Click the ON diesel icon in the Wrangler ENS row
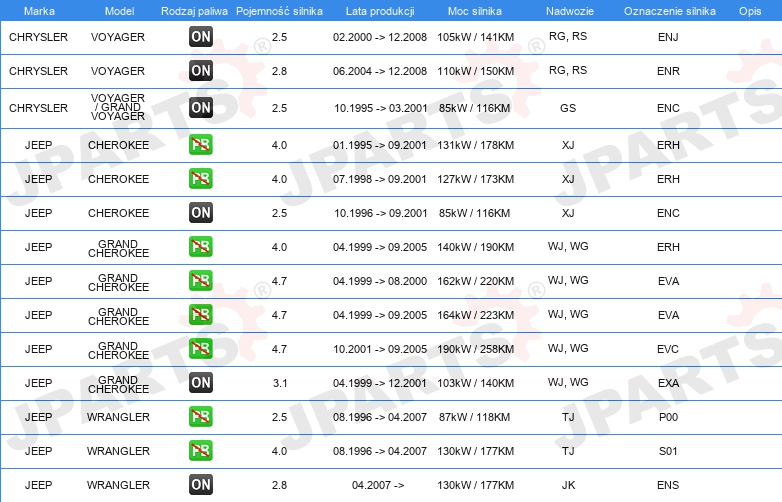 click(x=200, y=484)
